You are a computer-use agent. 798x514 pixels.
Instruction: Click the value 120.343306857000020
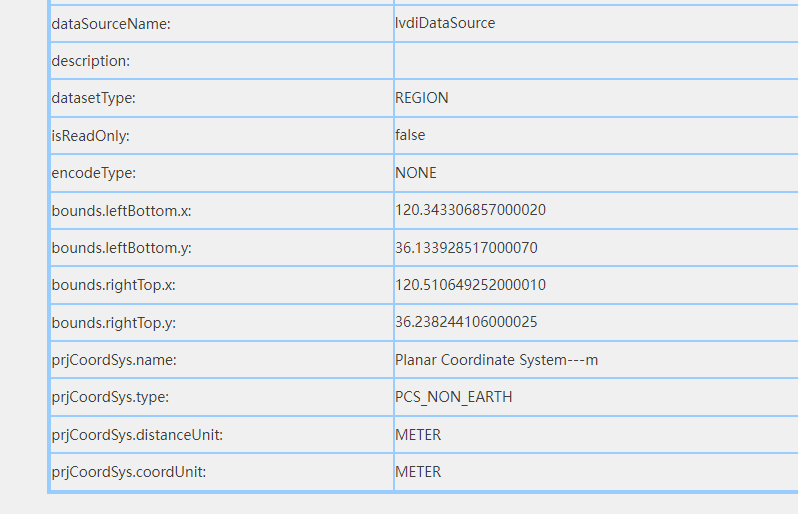click(470, 210)
